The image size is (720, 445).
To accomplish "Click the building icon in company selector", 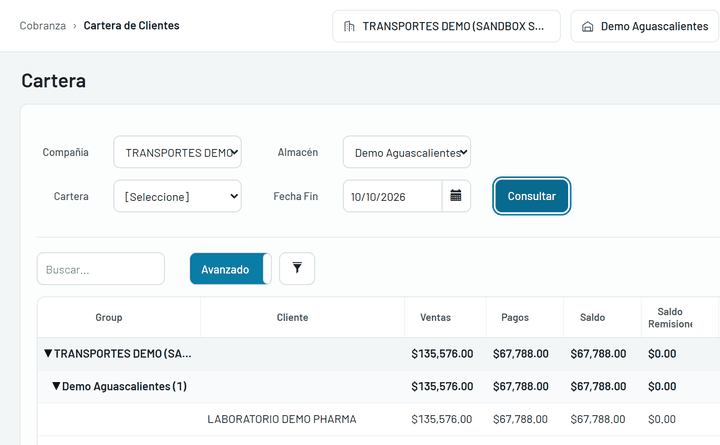I will (x=349, y=27).
